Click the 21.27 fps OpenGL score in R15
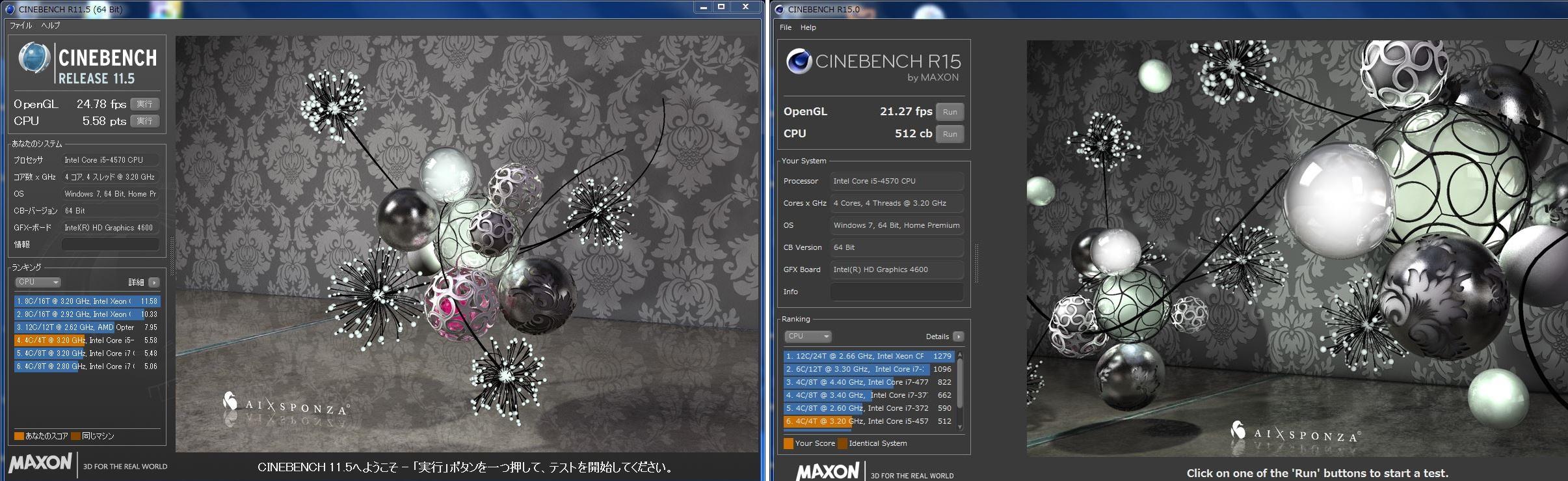The height and width of the screenshot is (481, 1568). click(906, 111)
